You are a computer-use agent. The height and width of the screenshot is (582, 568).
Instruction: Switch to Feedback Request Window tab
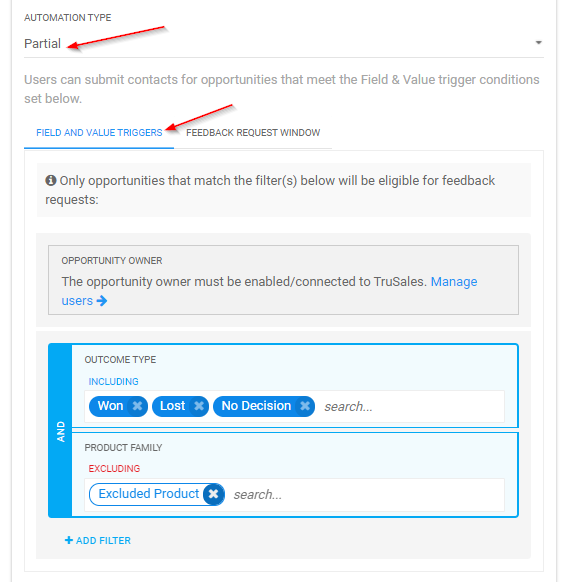(253, 133)
